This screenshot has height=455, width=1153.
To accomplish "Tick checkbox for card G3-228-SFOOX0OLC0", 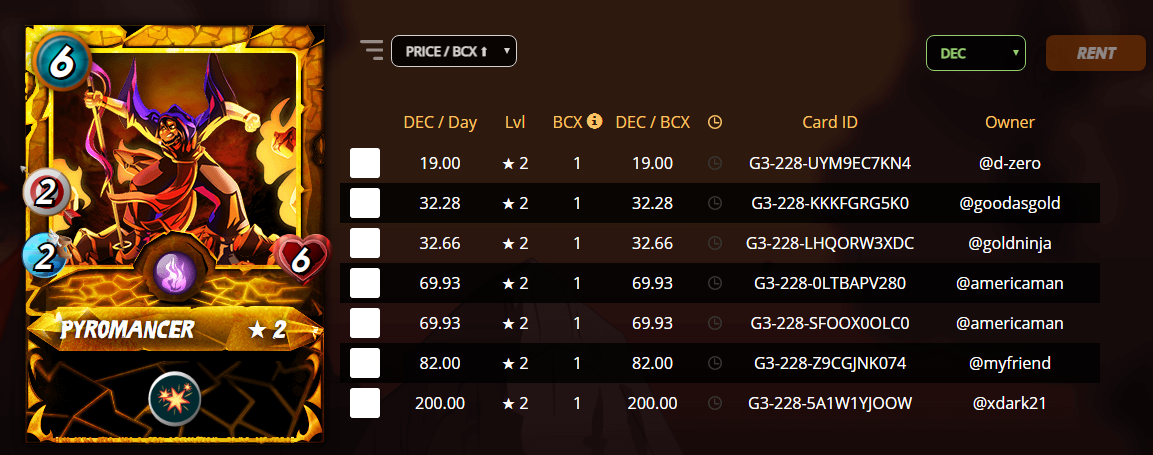I will [365, 323].
